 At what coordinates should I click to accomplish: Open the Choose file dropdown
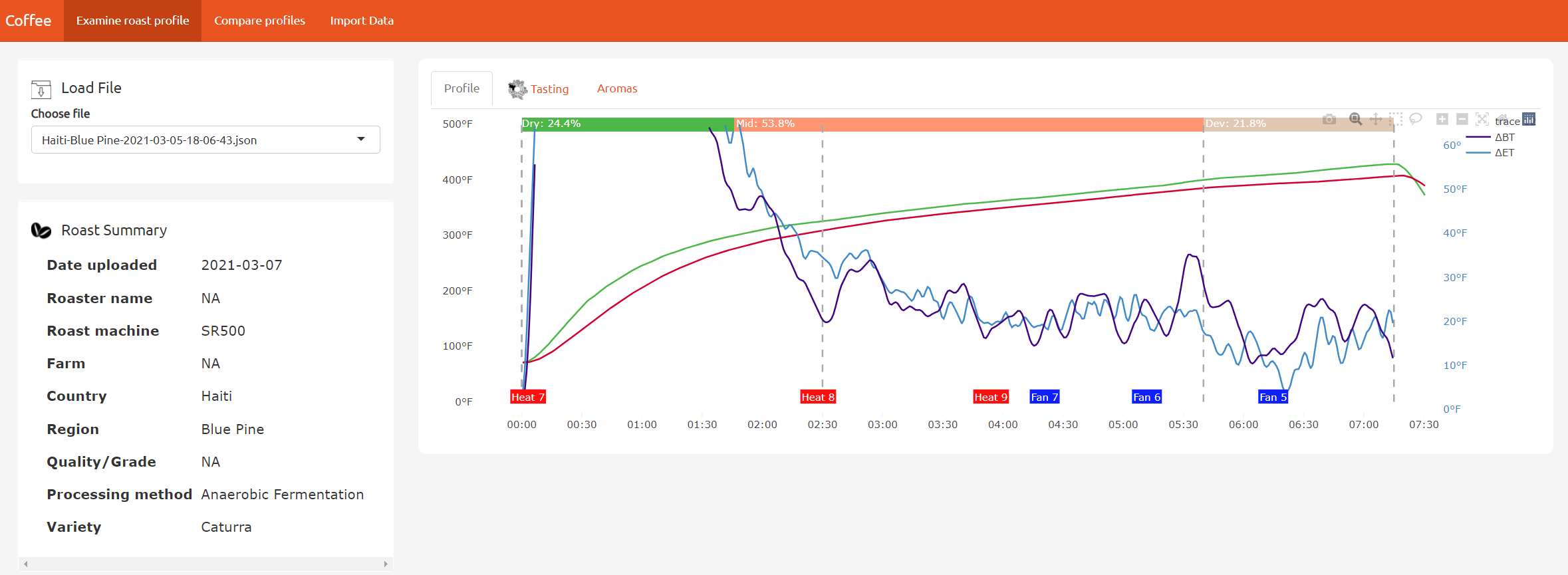pyautogui.click(x=205, y=140)
